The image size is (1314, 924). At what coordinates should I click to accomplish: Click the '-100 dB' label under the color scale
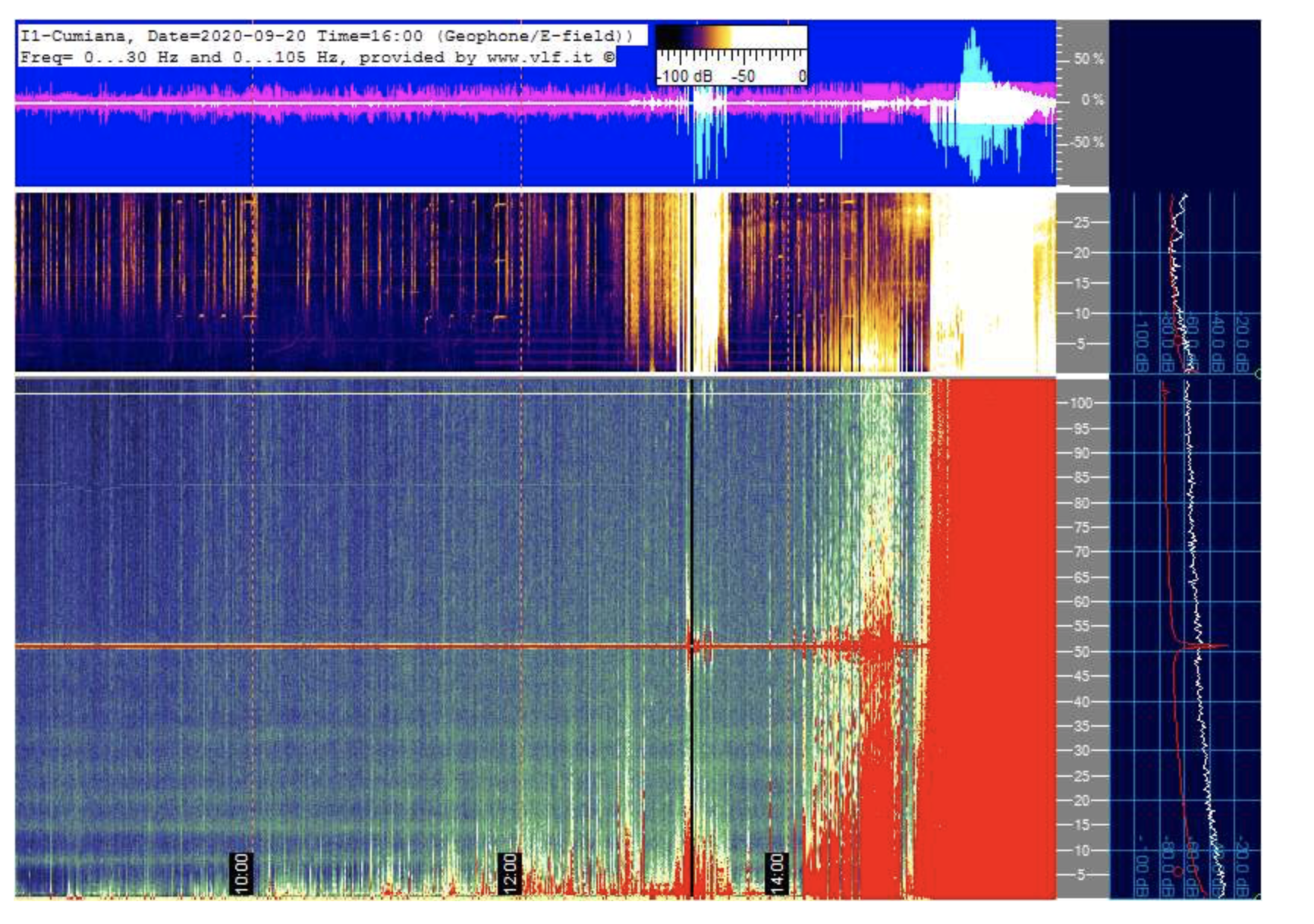(x=684, y=76)
